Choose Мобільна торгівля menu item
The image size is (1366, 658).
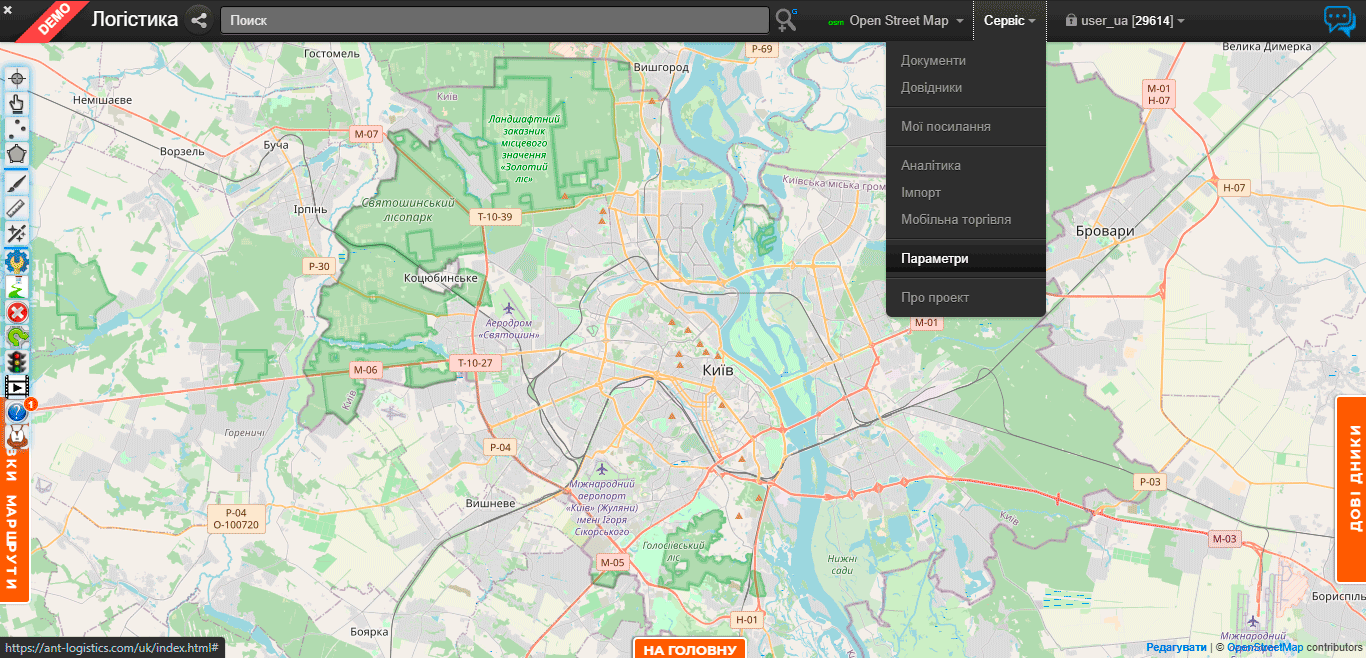coord(956,219)
